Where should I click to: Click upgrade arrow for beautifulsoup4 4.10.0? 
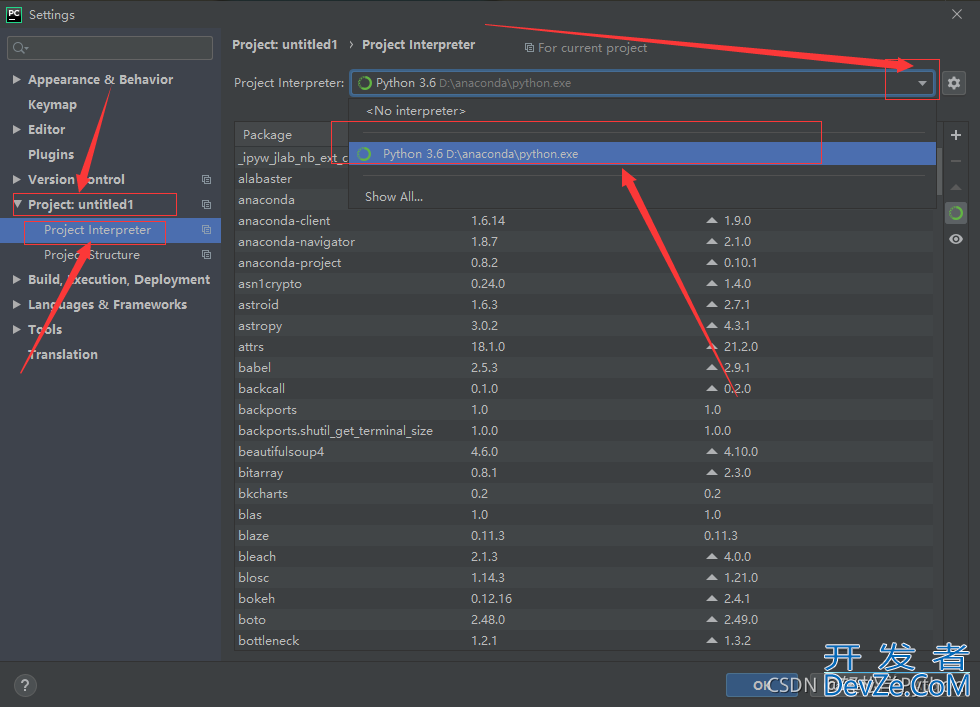coord(712,451)
